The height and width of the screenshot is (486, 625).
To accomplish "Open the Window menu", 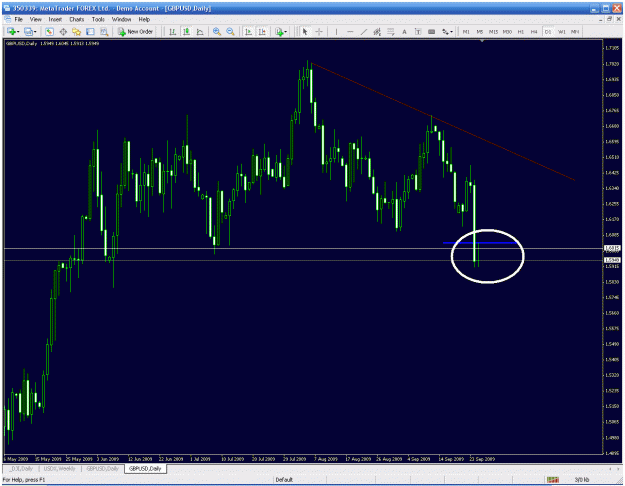I will tap(121, 19).
